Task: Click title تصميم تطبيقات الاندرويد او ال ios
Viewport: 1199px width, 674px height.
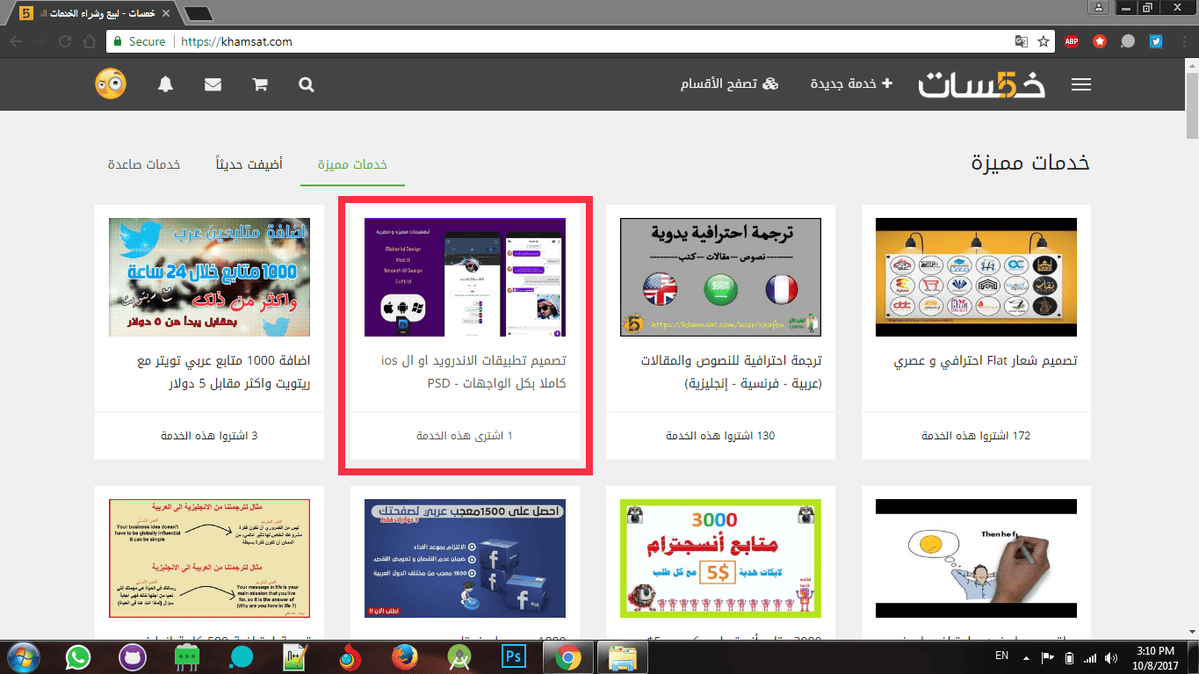Action: point(473,372)
